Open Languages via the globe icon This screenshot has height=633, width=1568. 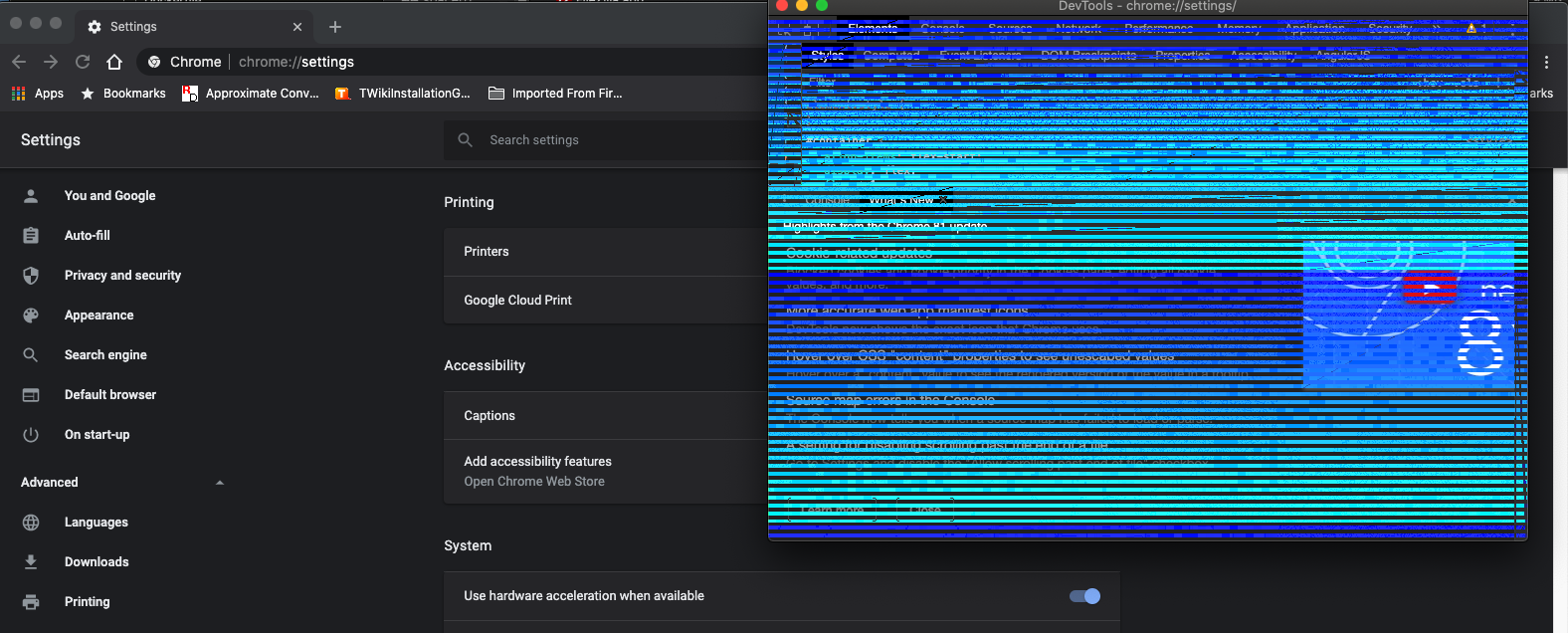click(x=31, y=523)
